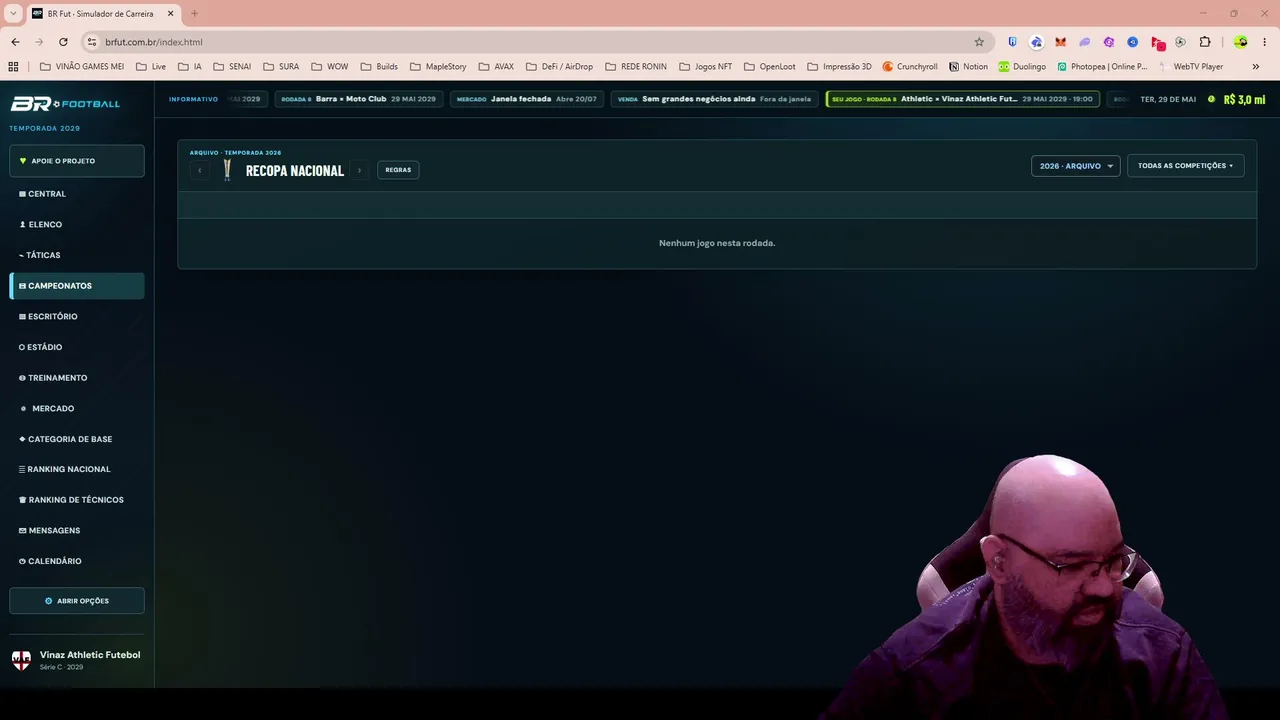Open the WOW bookmark folder
This screenshot has height=720, width=1280.
[x=330, y=67]
